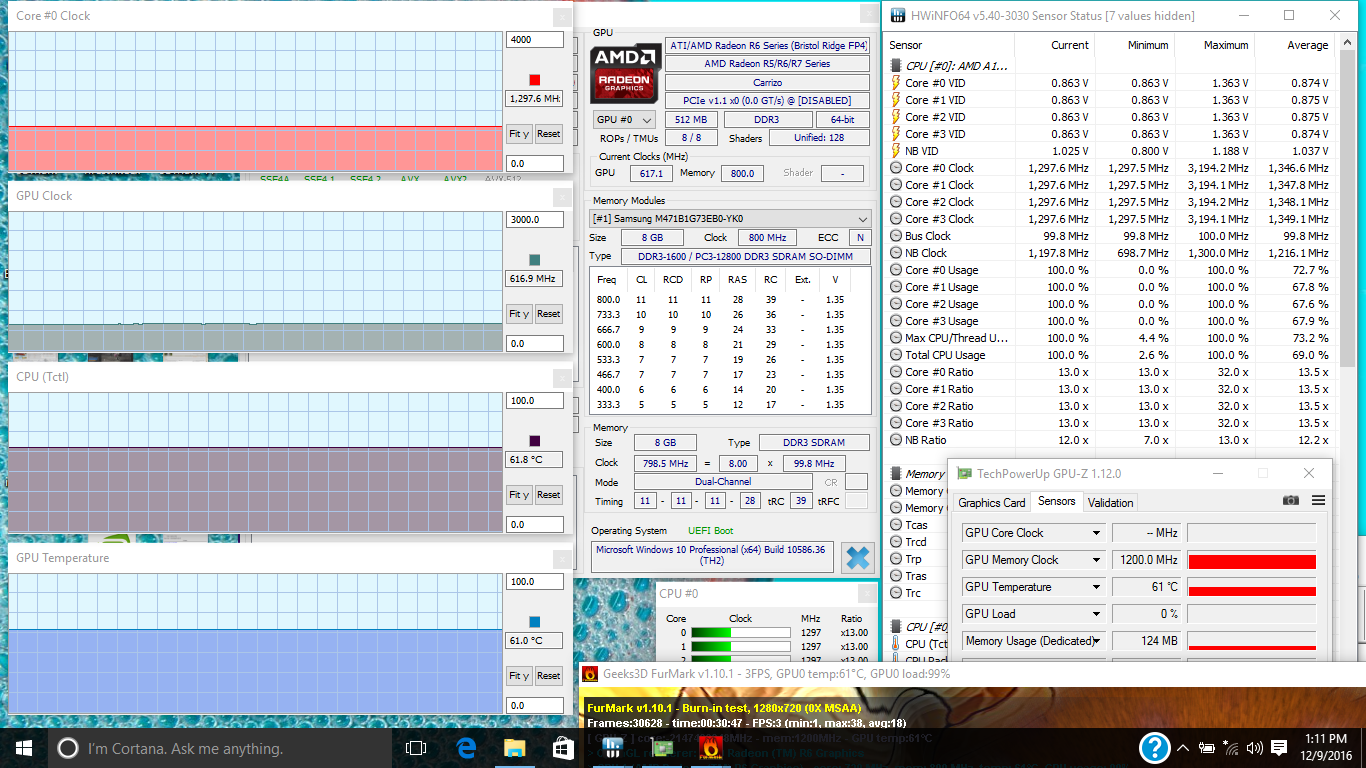
Task: Click the blue GPU Temperature graph color swatch
Action: click(535, 622)
